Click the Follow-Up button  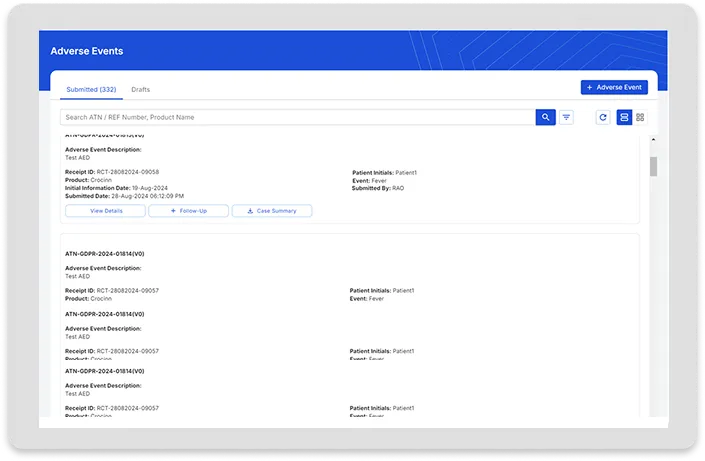click(x=189, y=211)
